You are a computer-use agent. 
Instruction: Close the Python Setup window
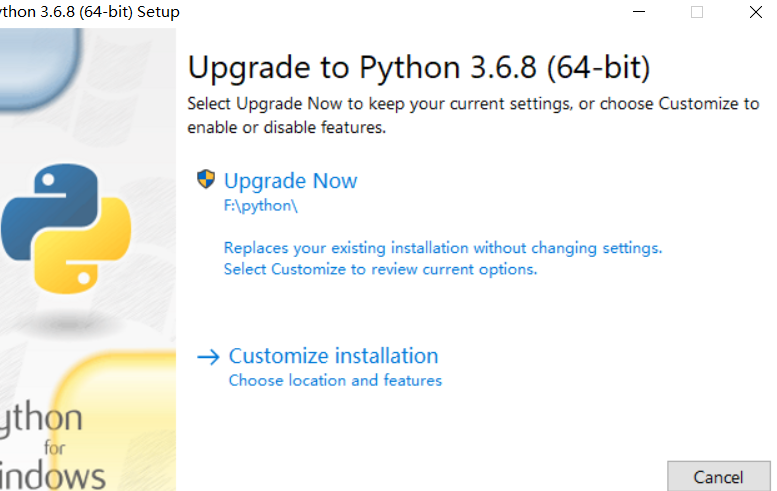point(756,12)
